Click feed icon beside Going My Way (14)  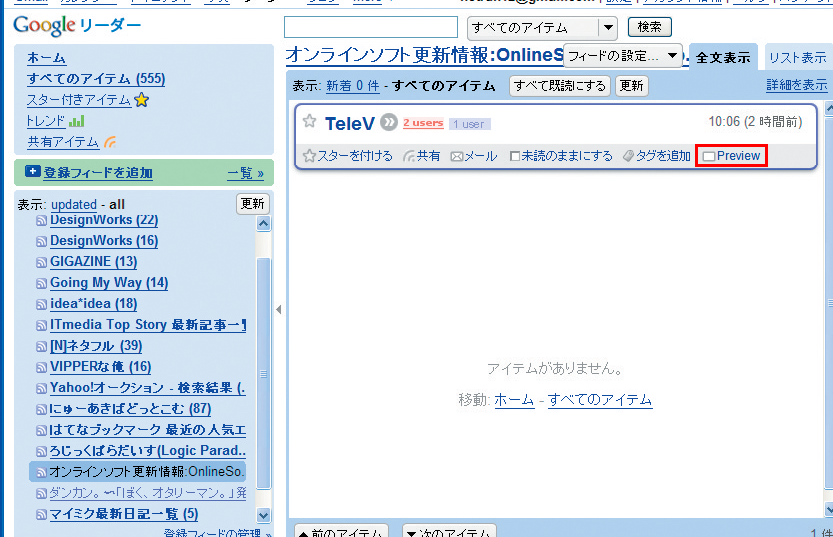coord(41,284)
